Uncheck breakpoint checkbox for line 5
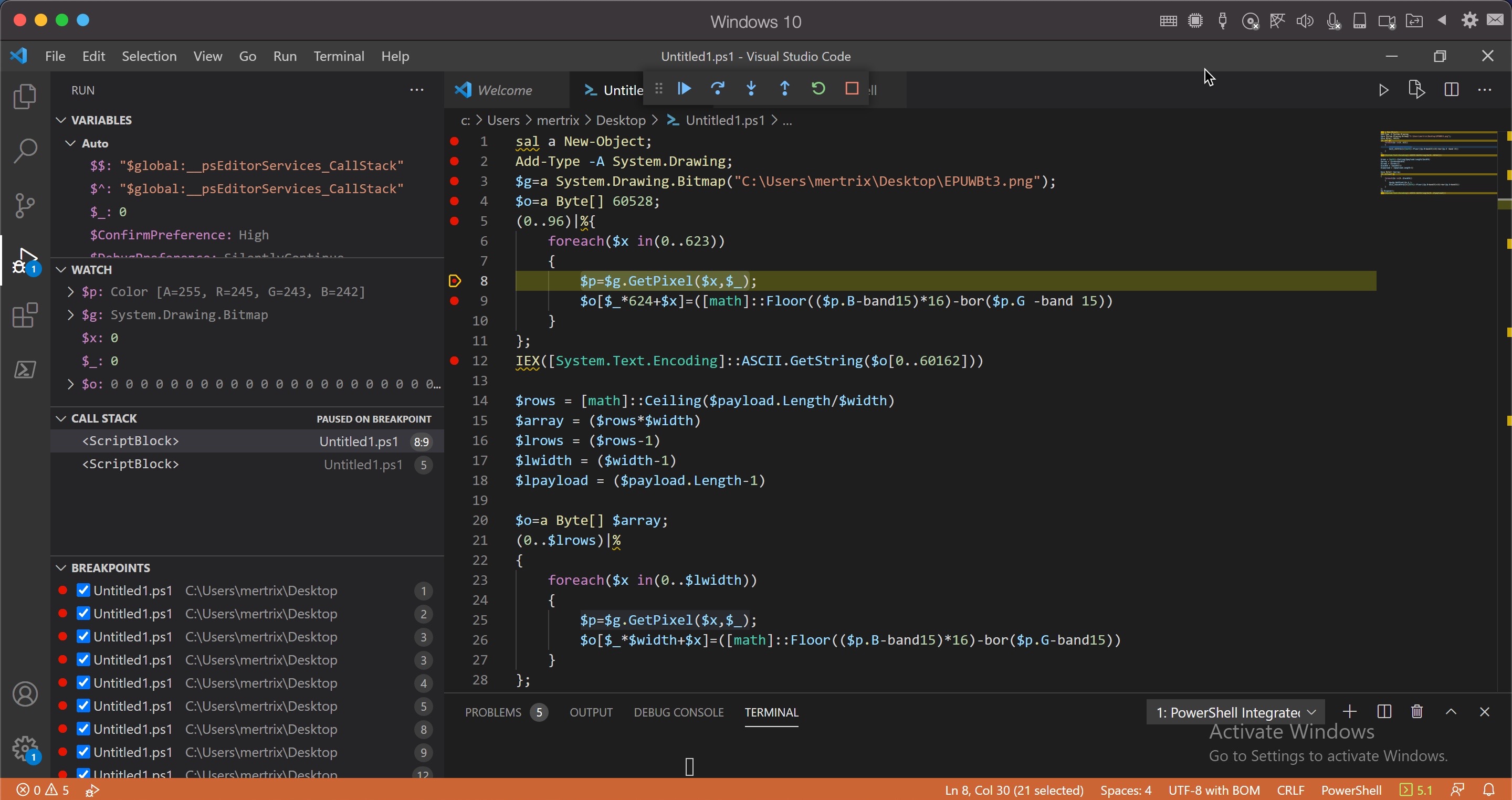1512x800 pixels. tap(83, 706)
